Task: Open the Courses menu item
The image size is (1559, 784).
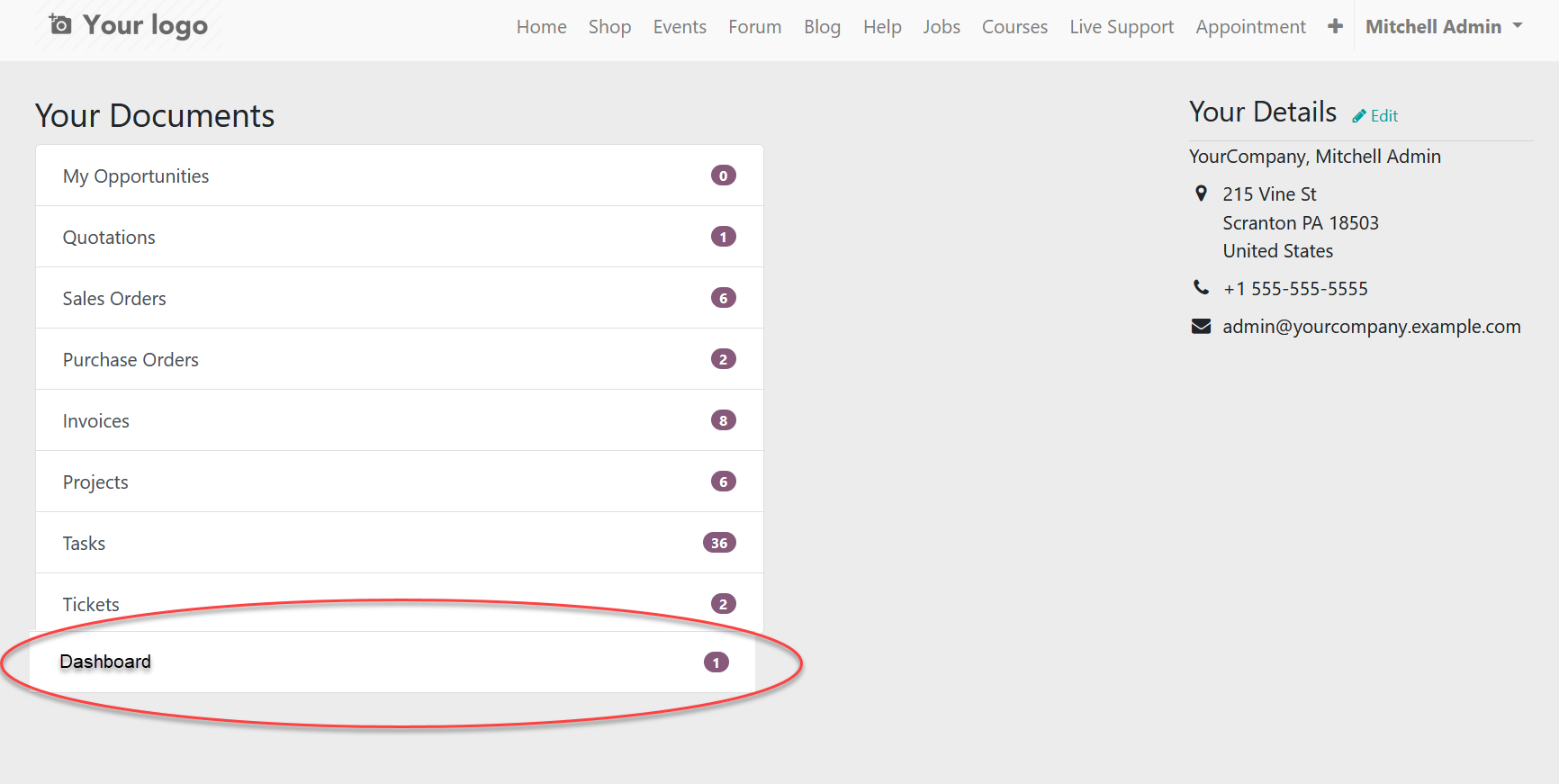Action: (1014, 27)
